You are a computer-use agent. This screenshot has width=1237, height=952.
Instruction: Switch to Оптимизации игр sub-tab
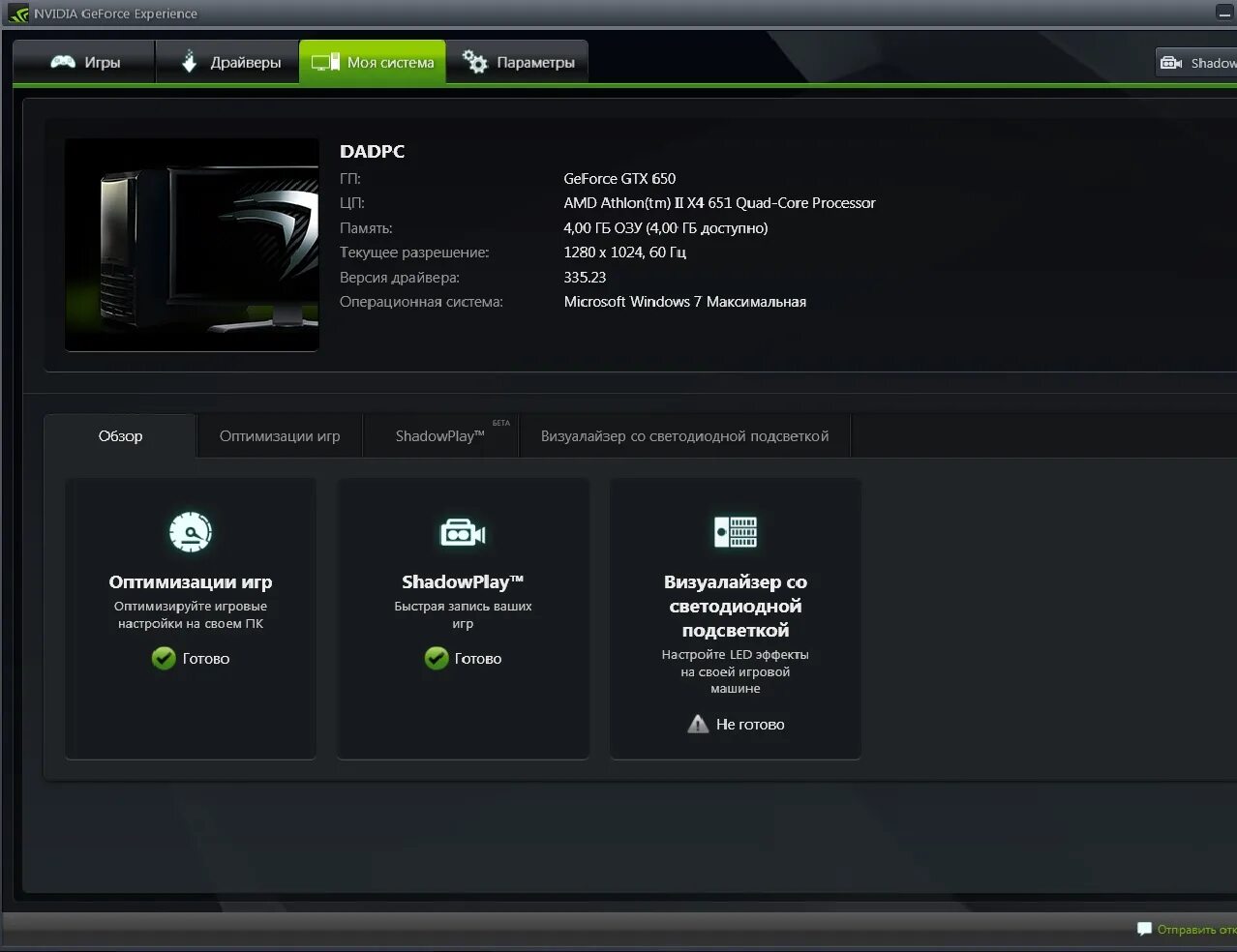click(x=280, y=436)
